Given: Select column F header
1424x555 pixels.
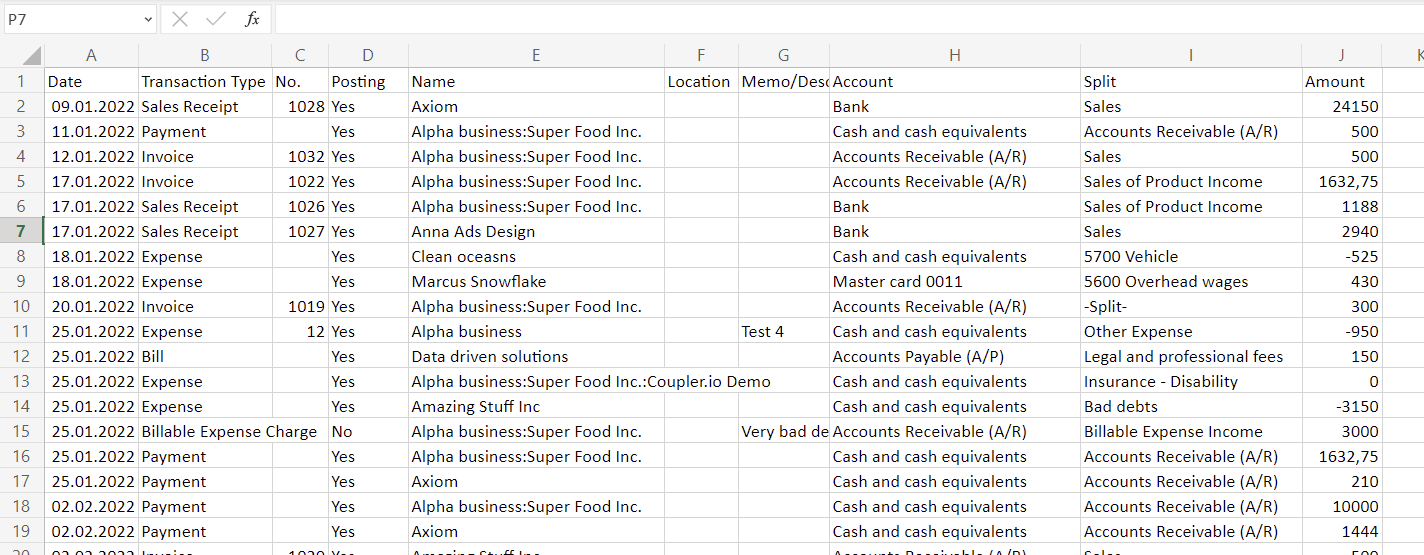Looking at the screenshot, I should (701, 56).
